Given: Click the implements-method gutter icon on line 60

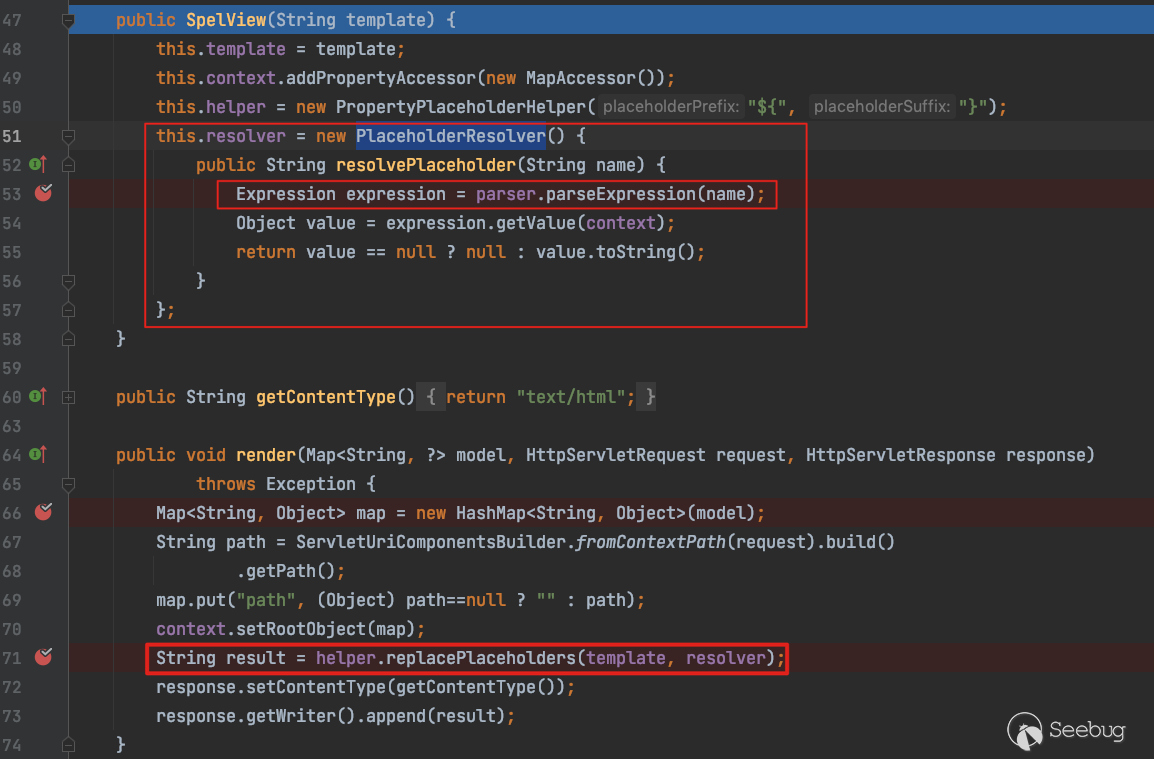Looking at the screenshot, I should tap(38, 397).
